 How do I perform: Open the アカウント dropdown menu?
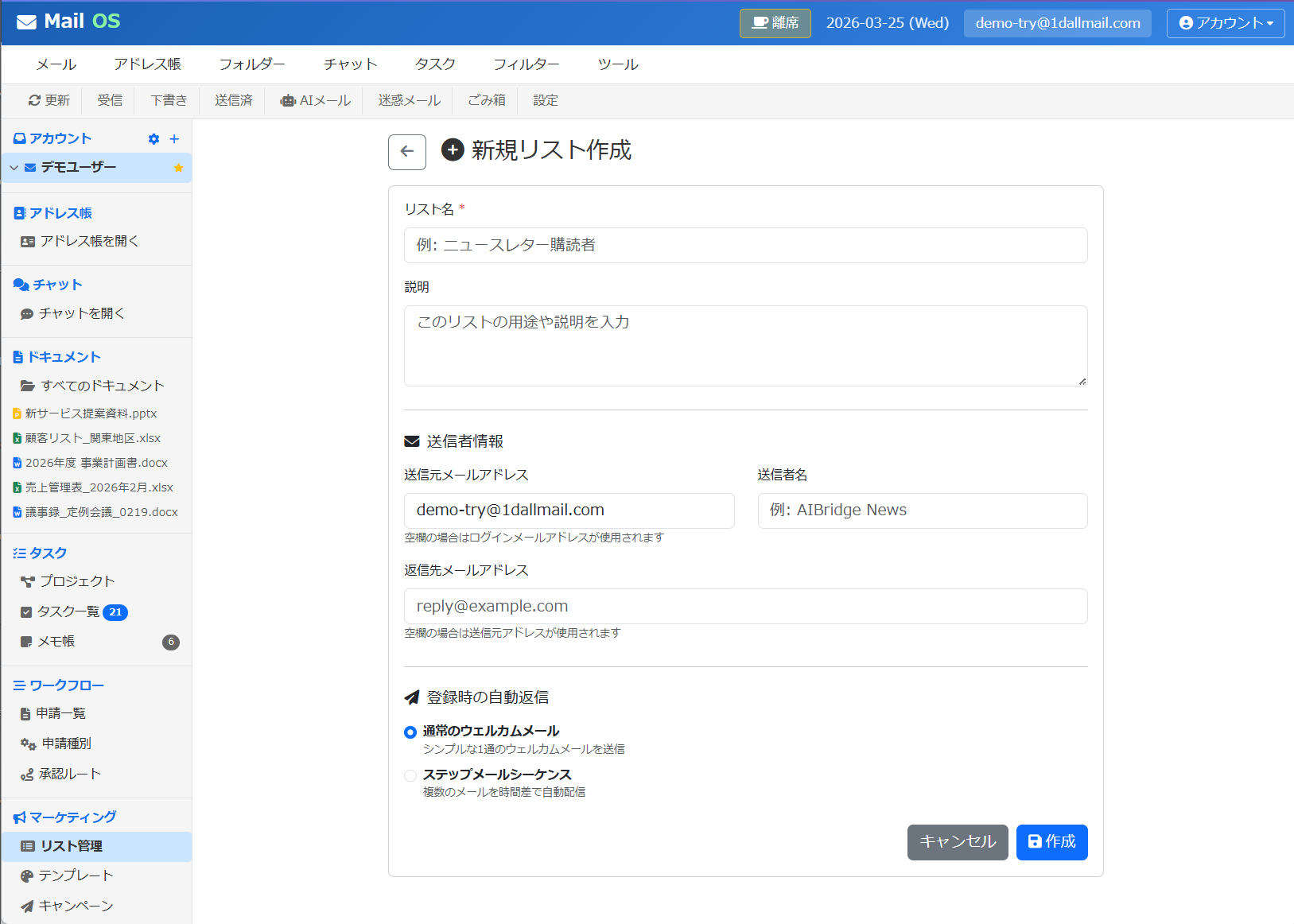[1225, 23]
